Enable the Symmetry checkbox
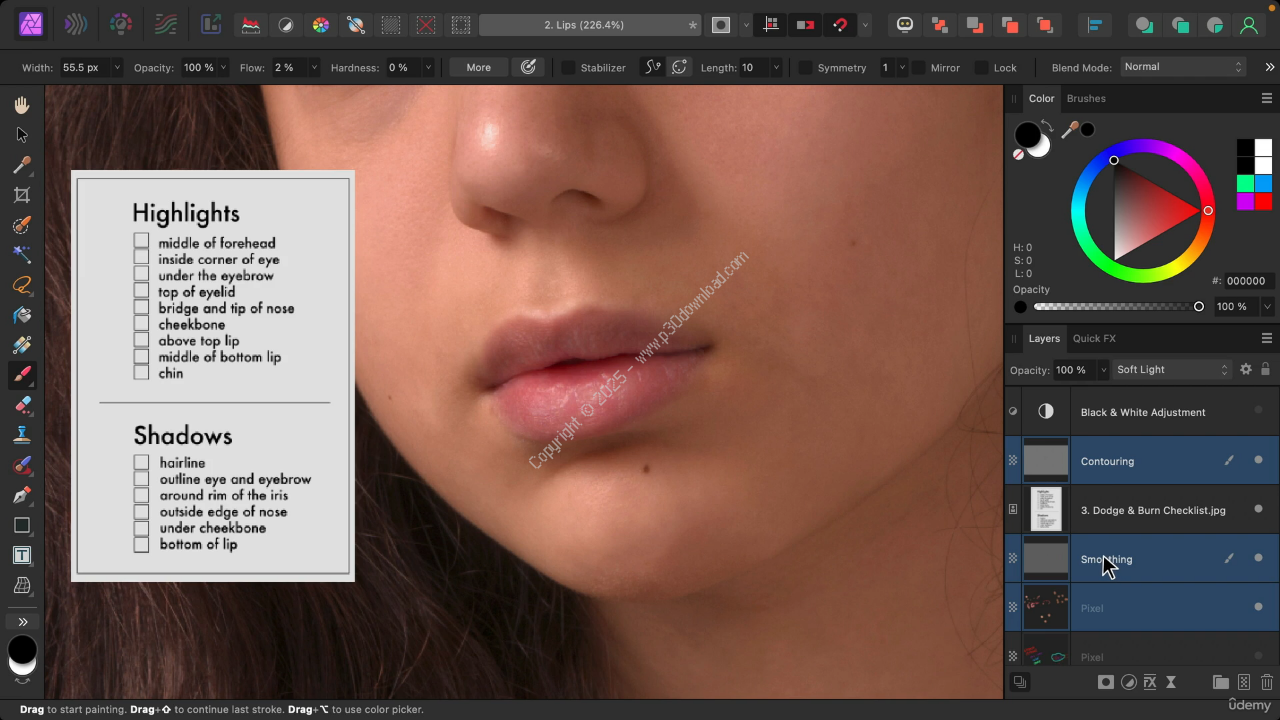Image resolution: width=1280 pixels, height=720 pixels. coord(805,68)
